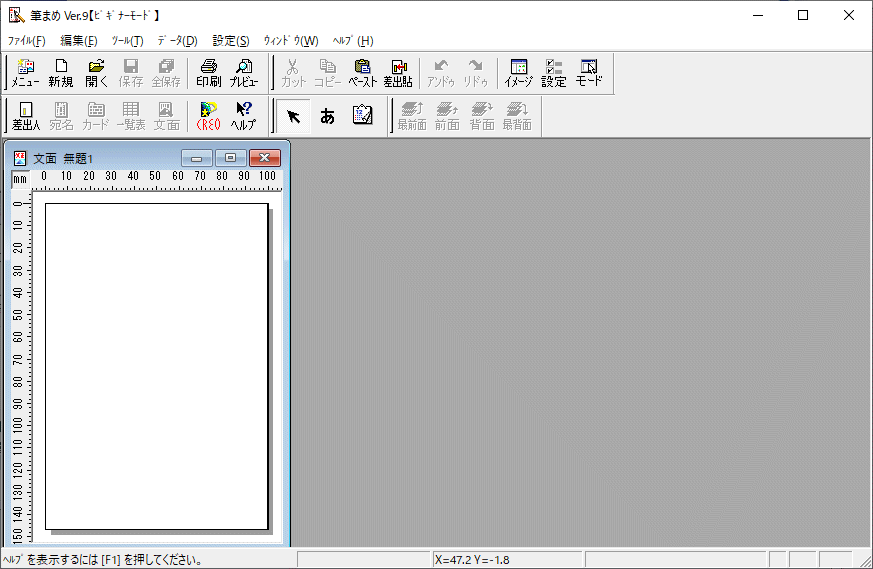This screenshot has width=873, height=569.
Task: Click the 全保存 save all icon
Action: [166, 73]
